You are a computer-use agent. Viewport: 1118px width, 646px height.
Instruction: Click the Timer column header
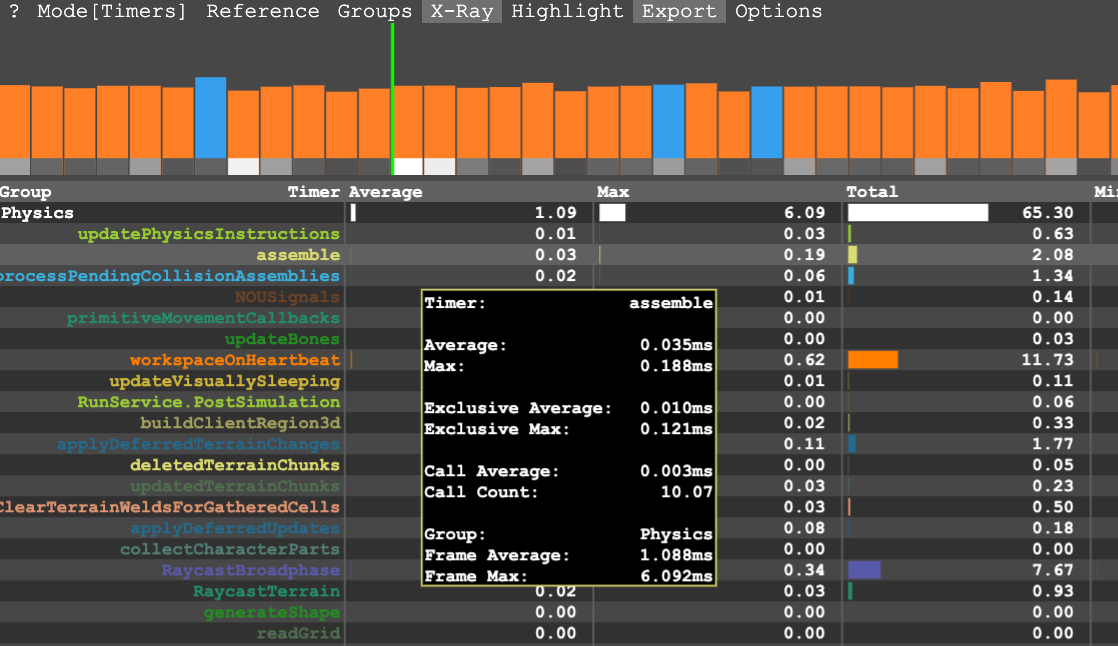click(x=314, y=192)
